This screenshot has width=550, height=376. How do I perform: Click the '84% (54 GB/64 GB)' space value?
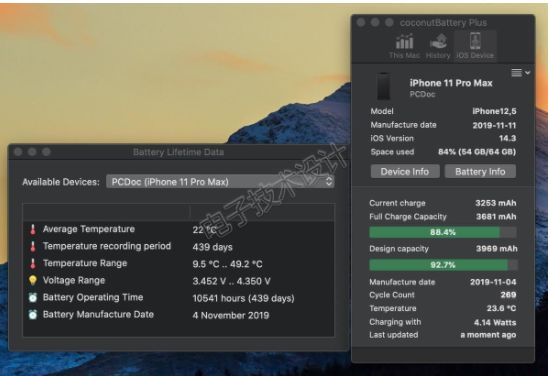[477, 152]
